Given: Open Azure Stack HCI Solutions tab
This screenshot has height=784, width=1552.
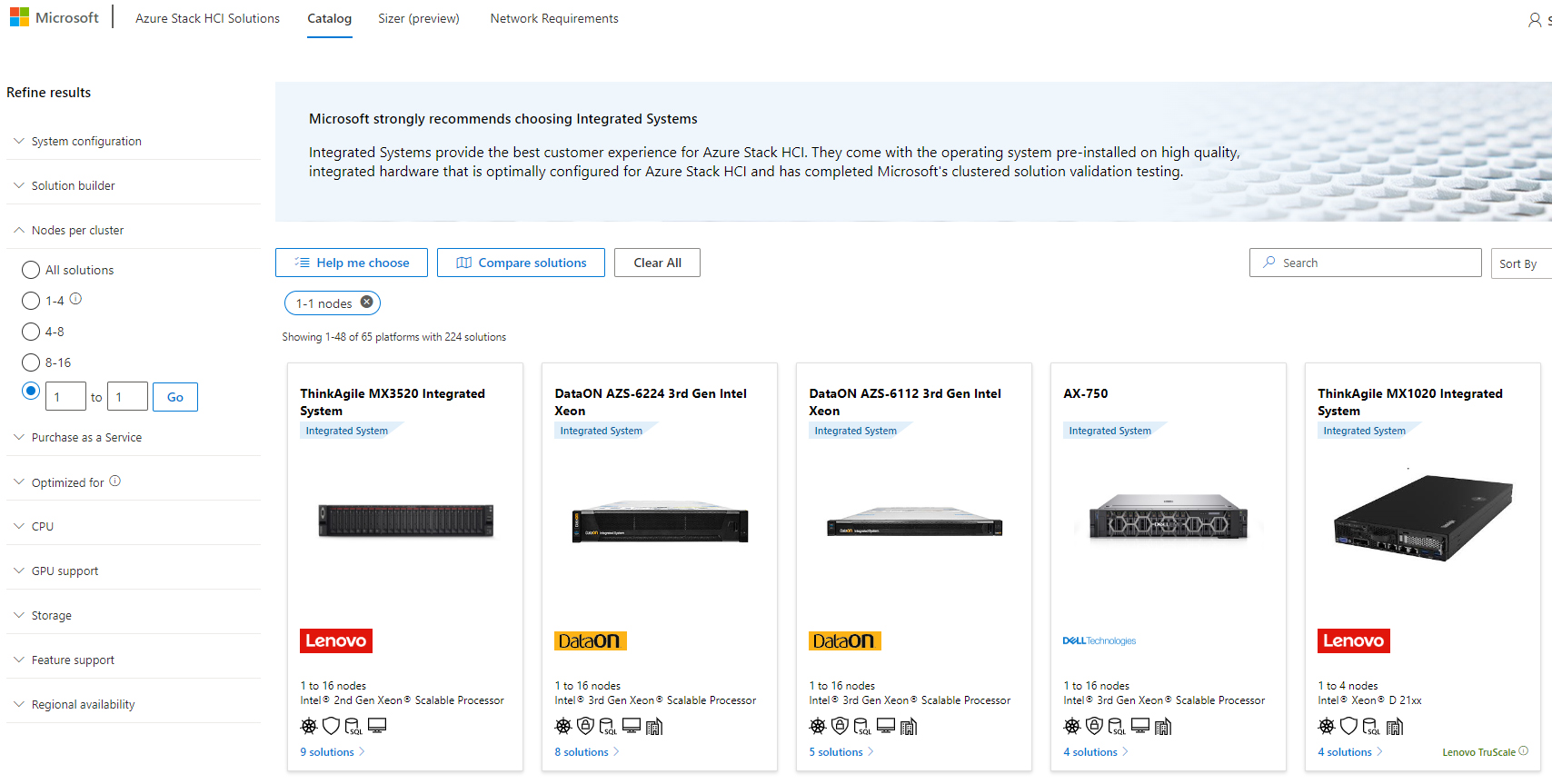Looking at the screenshot, I should coord(207,18).
